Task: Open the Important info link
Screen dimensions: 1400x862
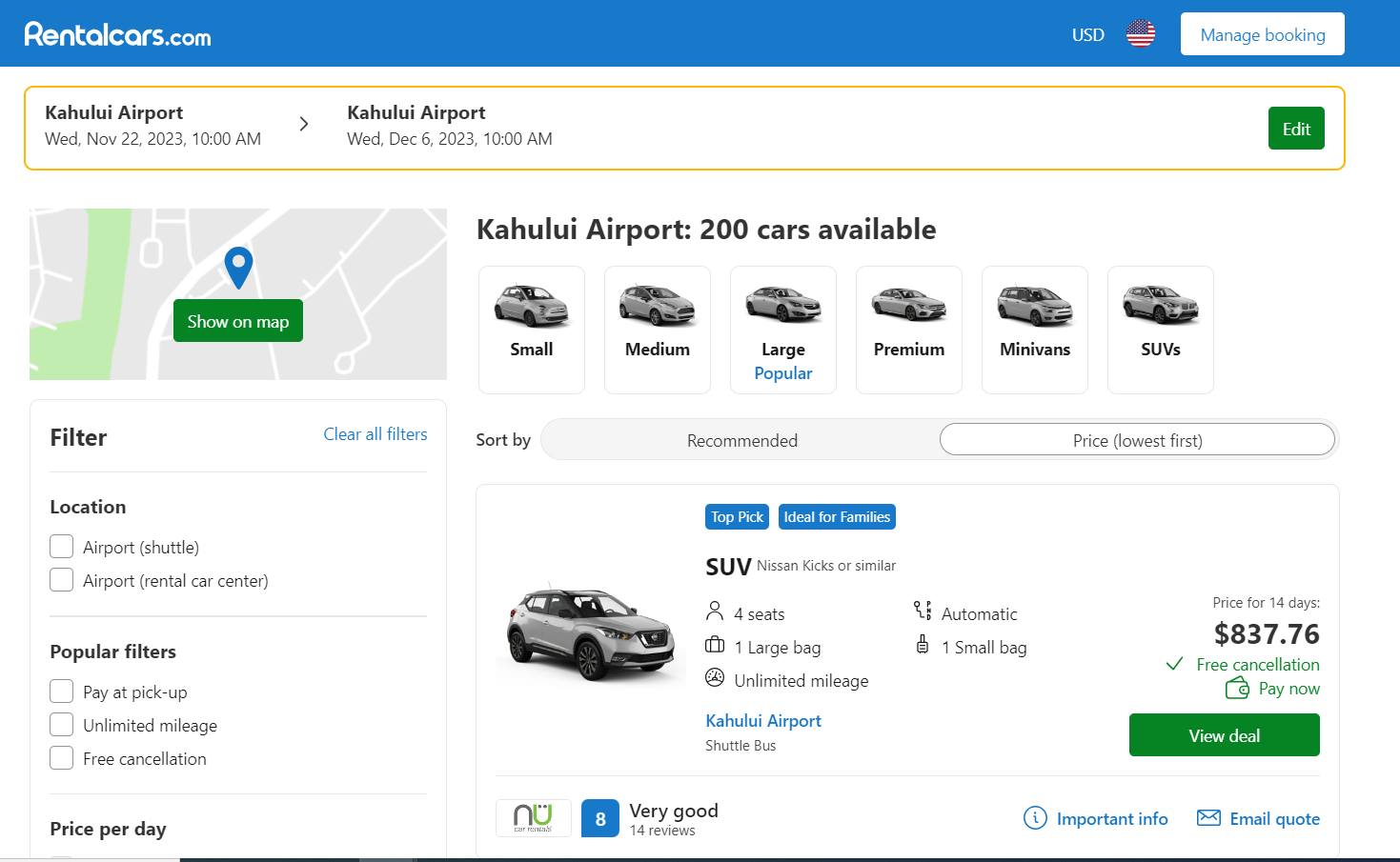Action: pos(1112,819)
